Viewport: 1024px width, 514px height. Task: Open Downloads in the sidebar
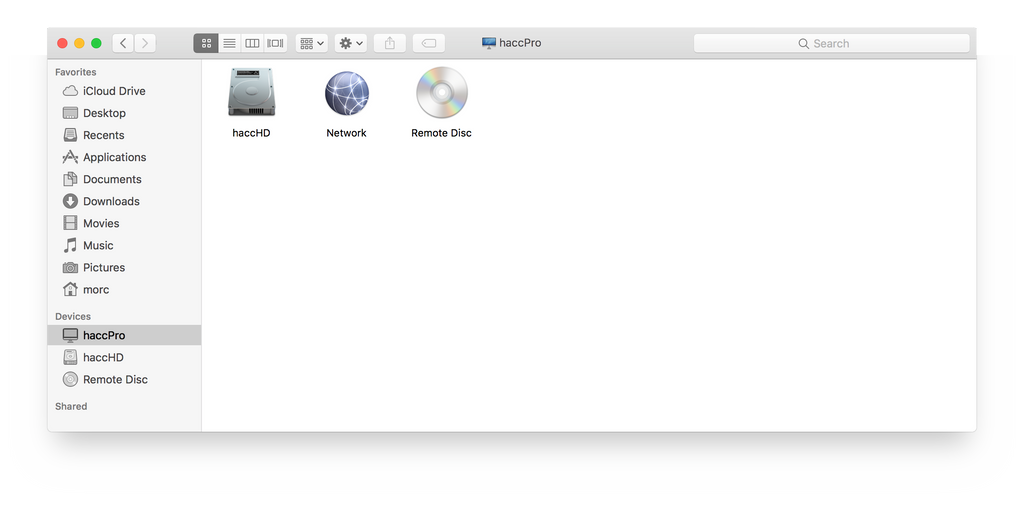tap(124, 201)
